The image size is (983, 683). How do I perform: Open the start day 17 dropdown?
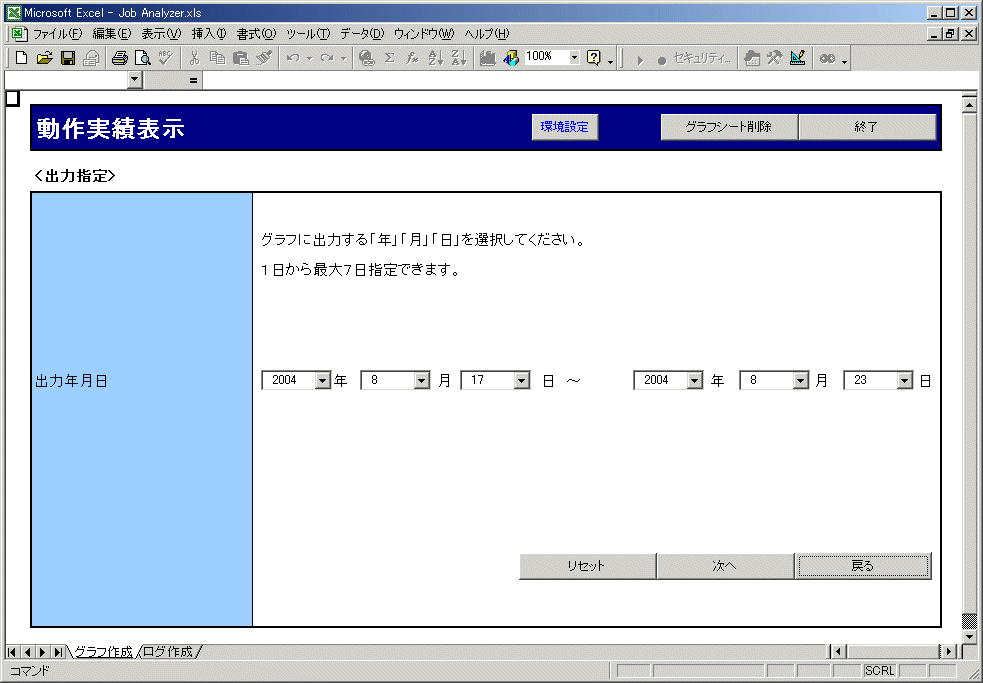pyautogui.click(x=522, y=380)
